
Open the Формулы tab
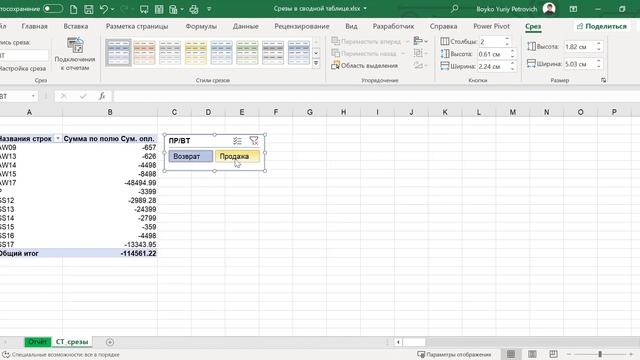coord(201,26)
